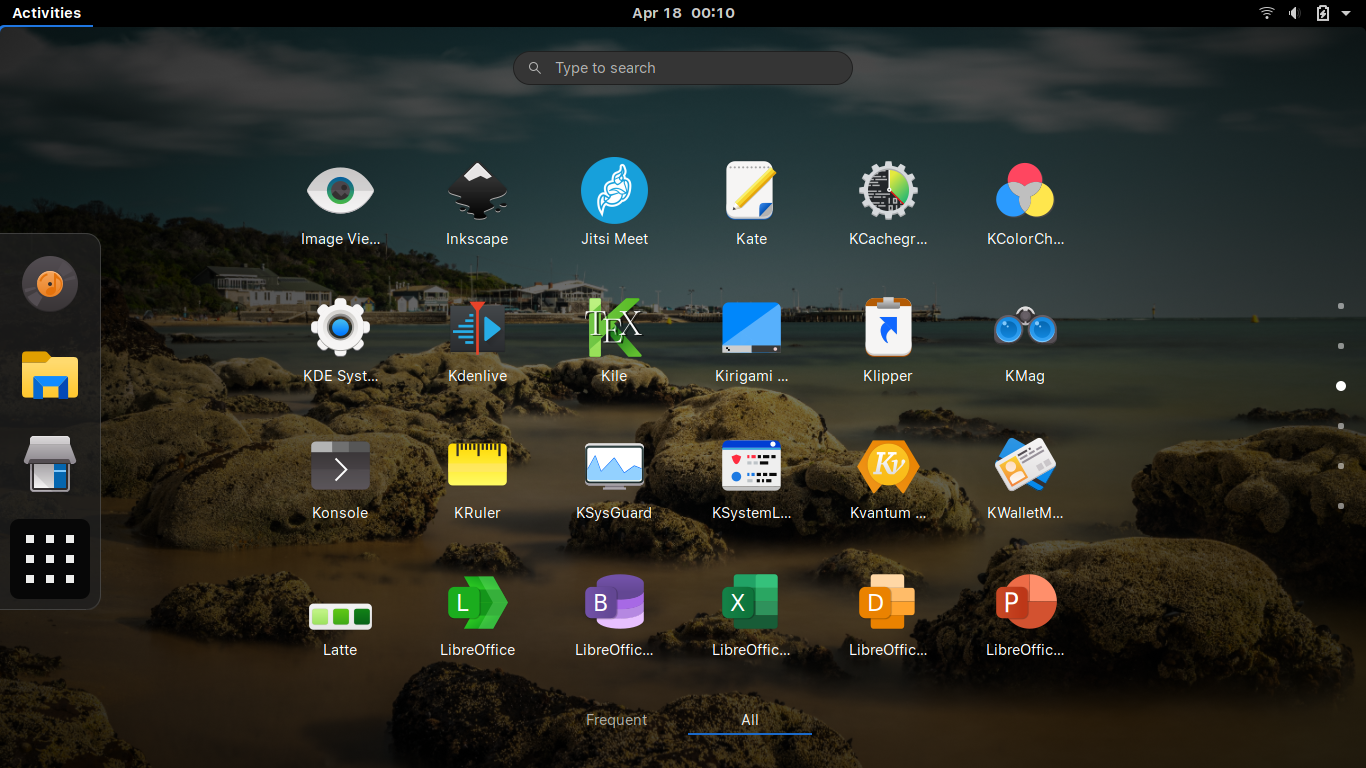Open Konsole terminal
Screen dimensions: 1366x768
(340, 465)
